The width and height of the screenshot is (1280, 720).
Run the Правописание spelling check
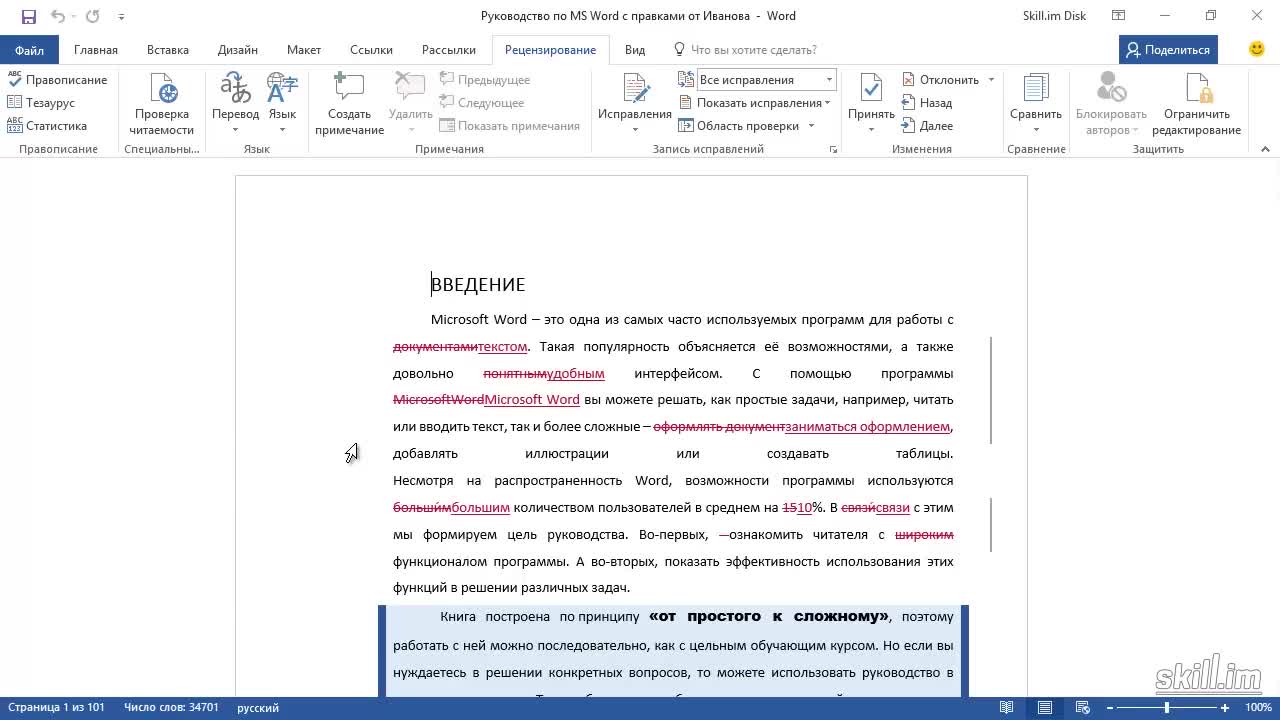click(57, 80)
